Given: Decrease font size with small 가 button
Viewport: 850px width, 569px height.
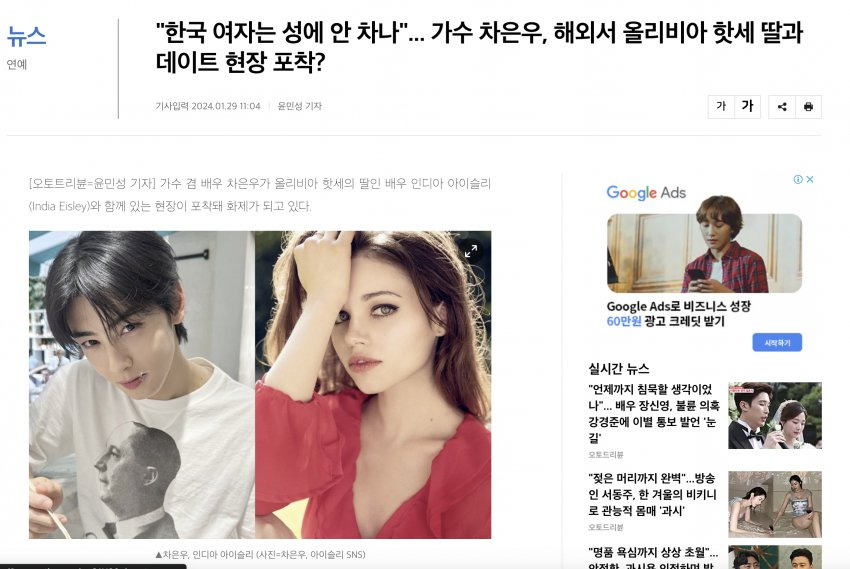Looking at the screenshot, I should click(721, 107).
